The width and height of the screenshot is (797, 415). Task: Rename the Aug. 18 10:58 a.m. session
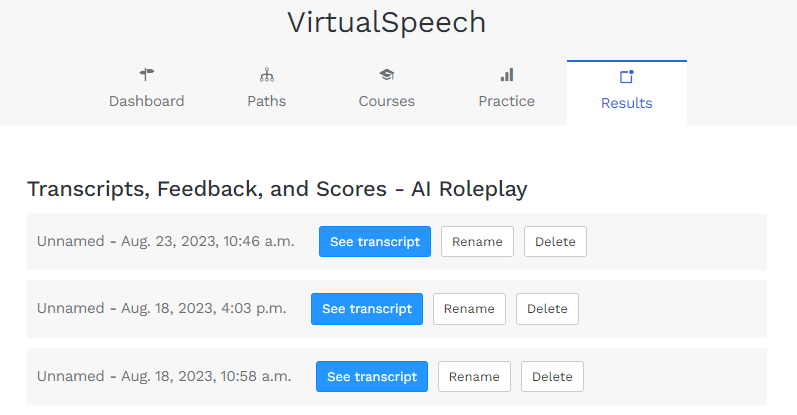pyautogui.click(x=474, y=377)
